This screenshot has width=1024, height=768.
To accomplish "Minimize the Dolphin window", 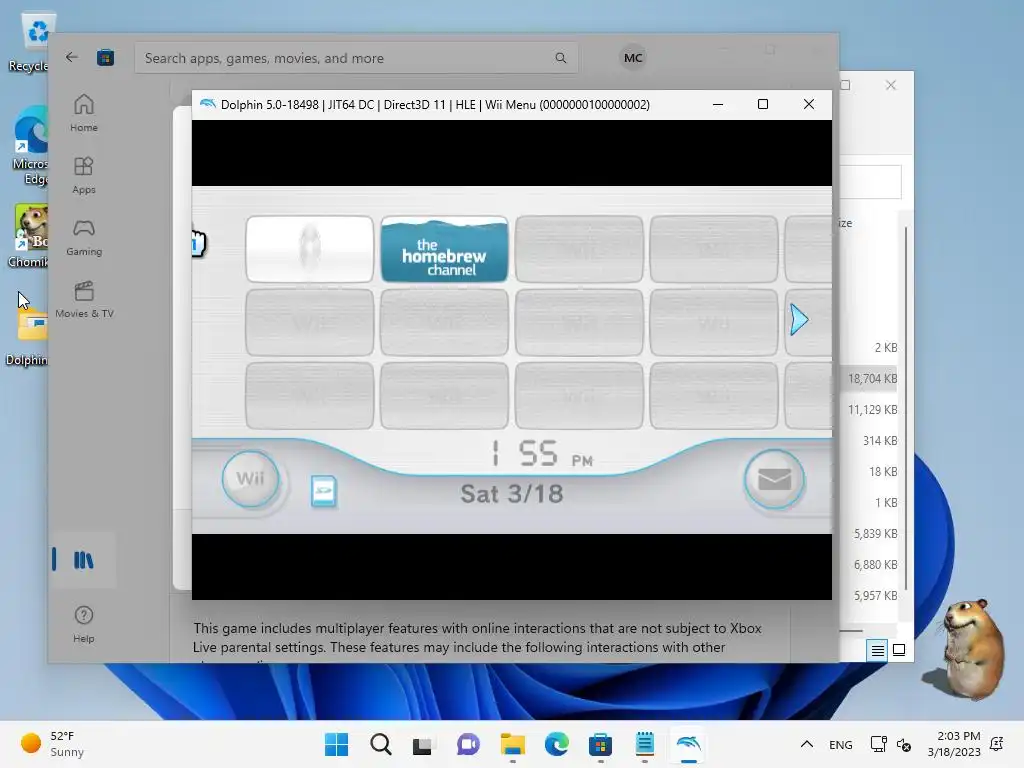I will 718,104.
